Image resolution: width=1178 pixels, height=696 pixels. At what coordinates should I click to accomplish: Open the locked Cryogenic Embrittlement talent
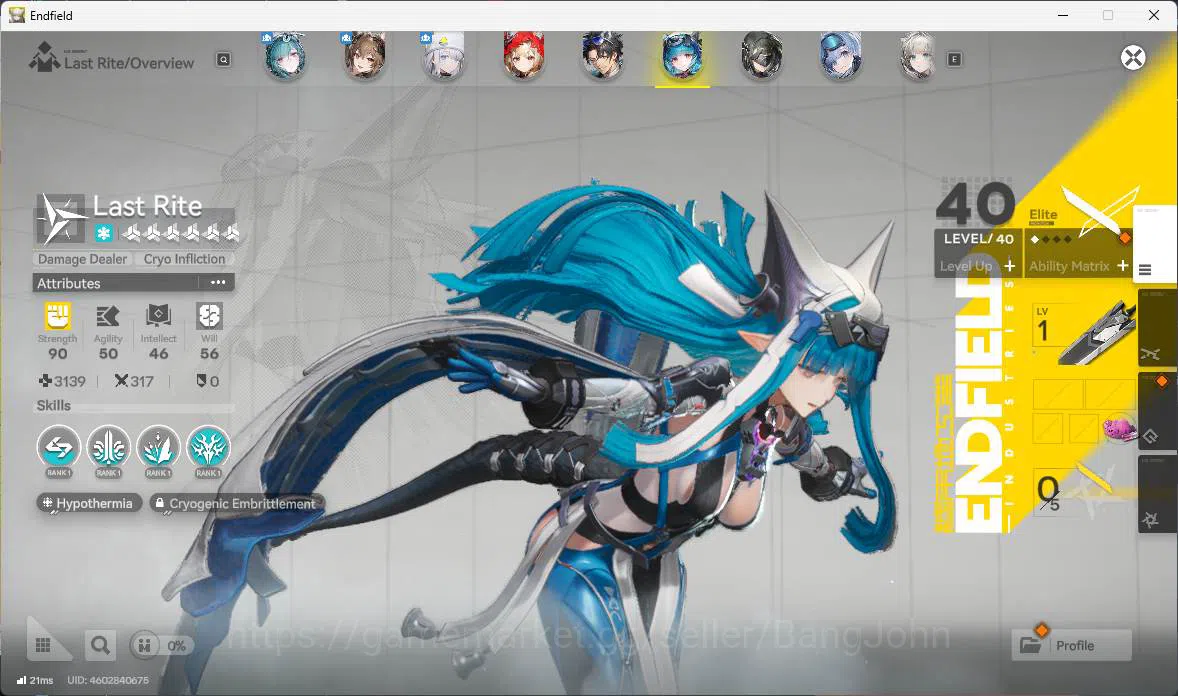(x=236, y=504)
